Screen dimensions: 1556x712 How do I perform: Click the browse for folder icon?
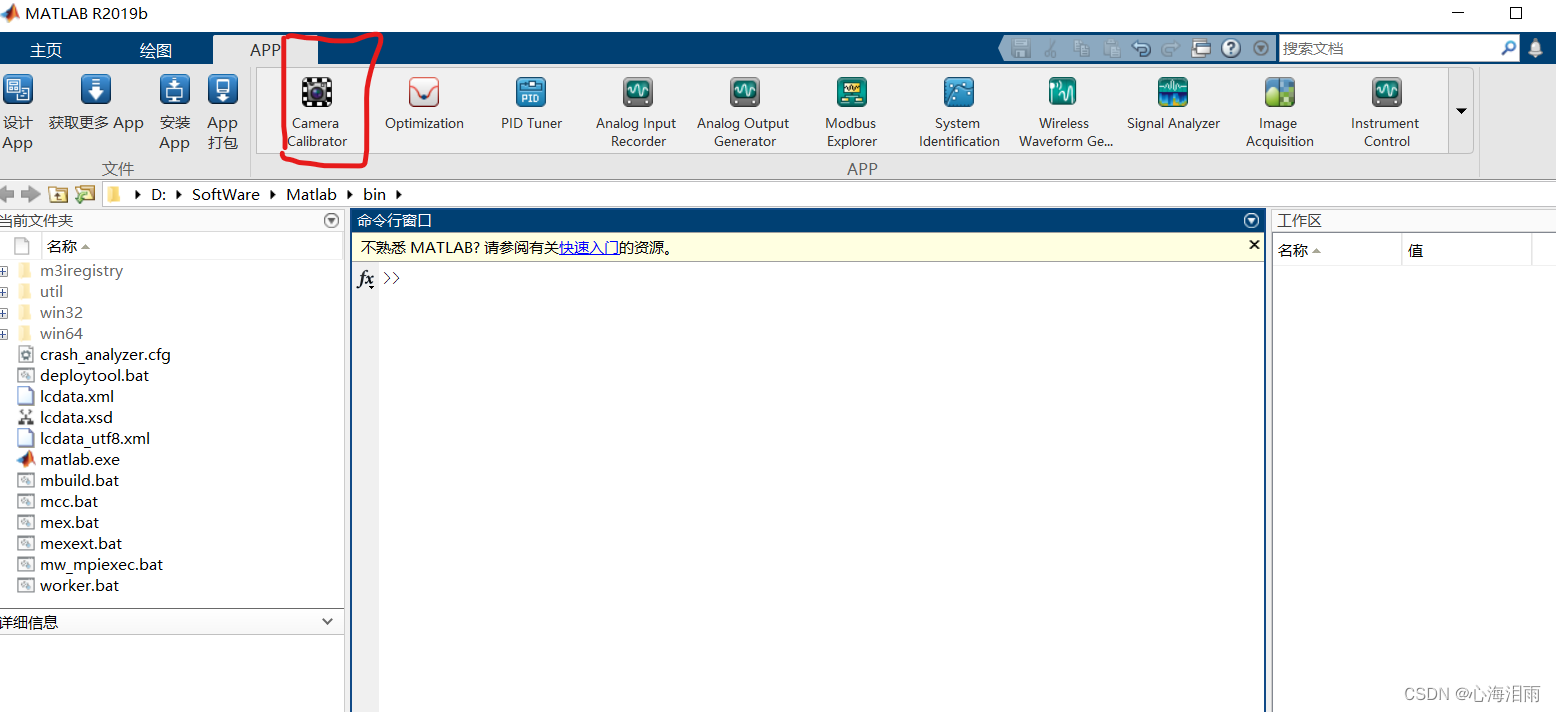(85, 194)
